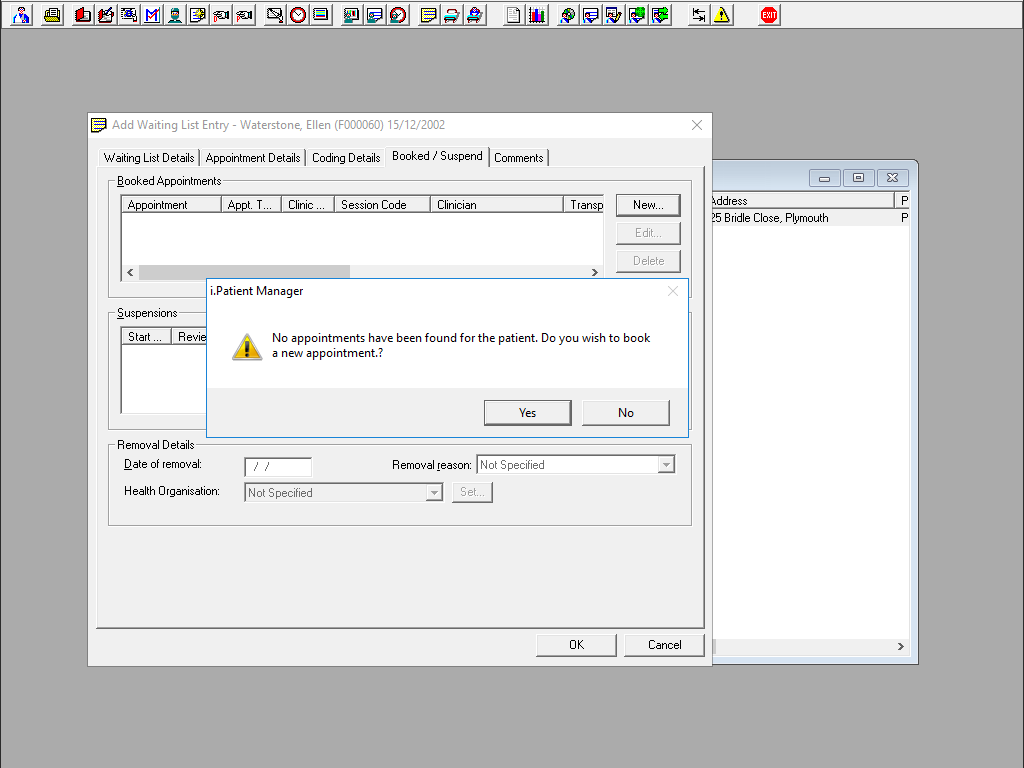Image resolution: width=1024 pixels, height=768 pixels.
Task: Click the blank document toolbar icon
Action: click(x=513, y=14)
